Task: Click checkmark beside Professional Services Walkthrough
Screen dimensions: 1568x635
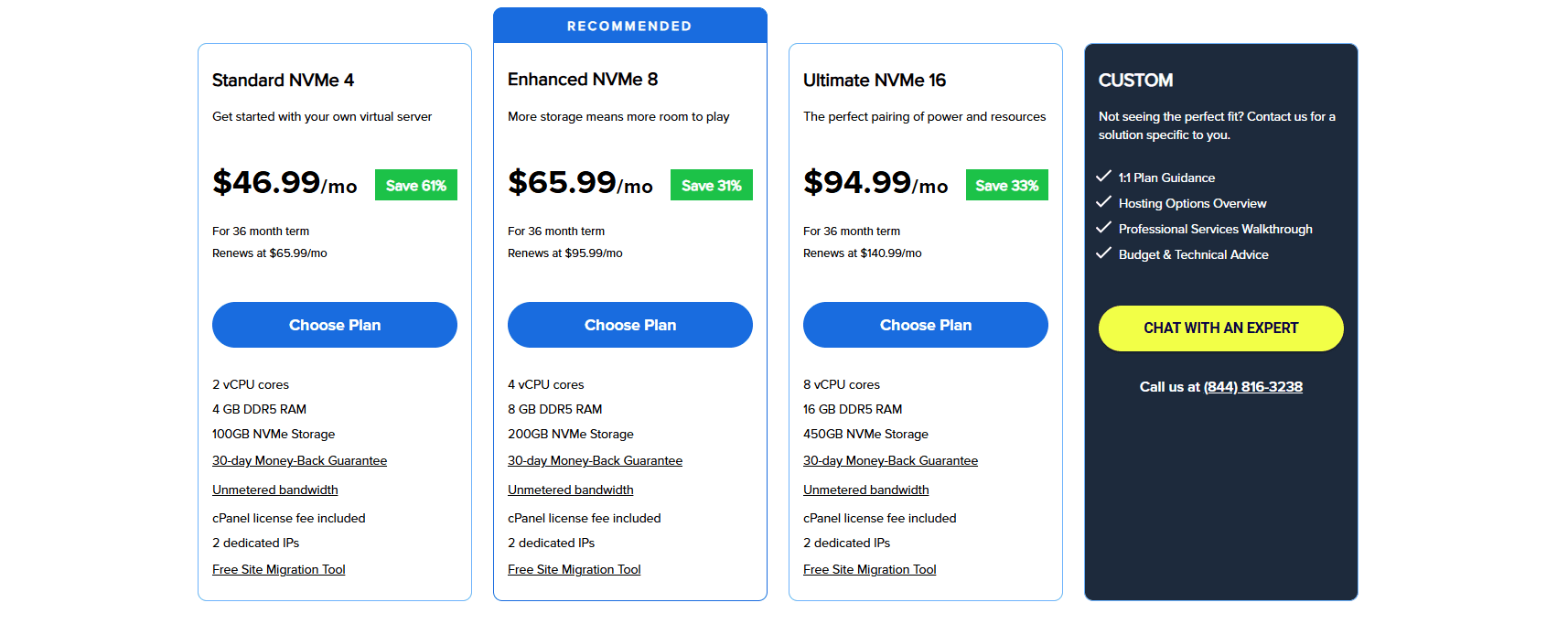Action: click(1104, 228)
